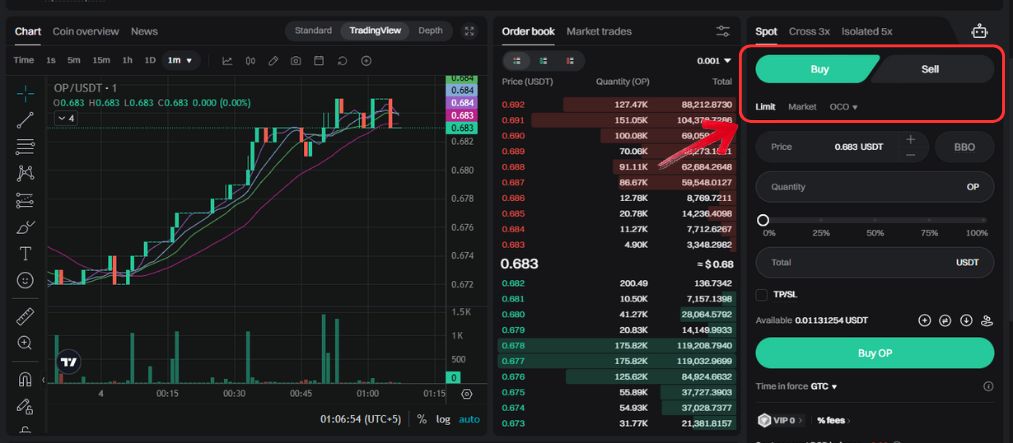Click the quantity percentage slider handle
Image resolution: width=1013 pixels, height=443 pixels.
coord(763,220)
